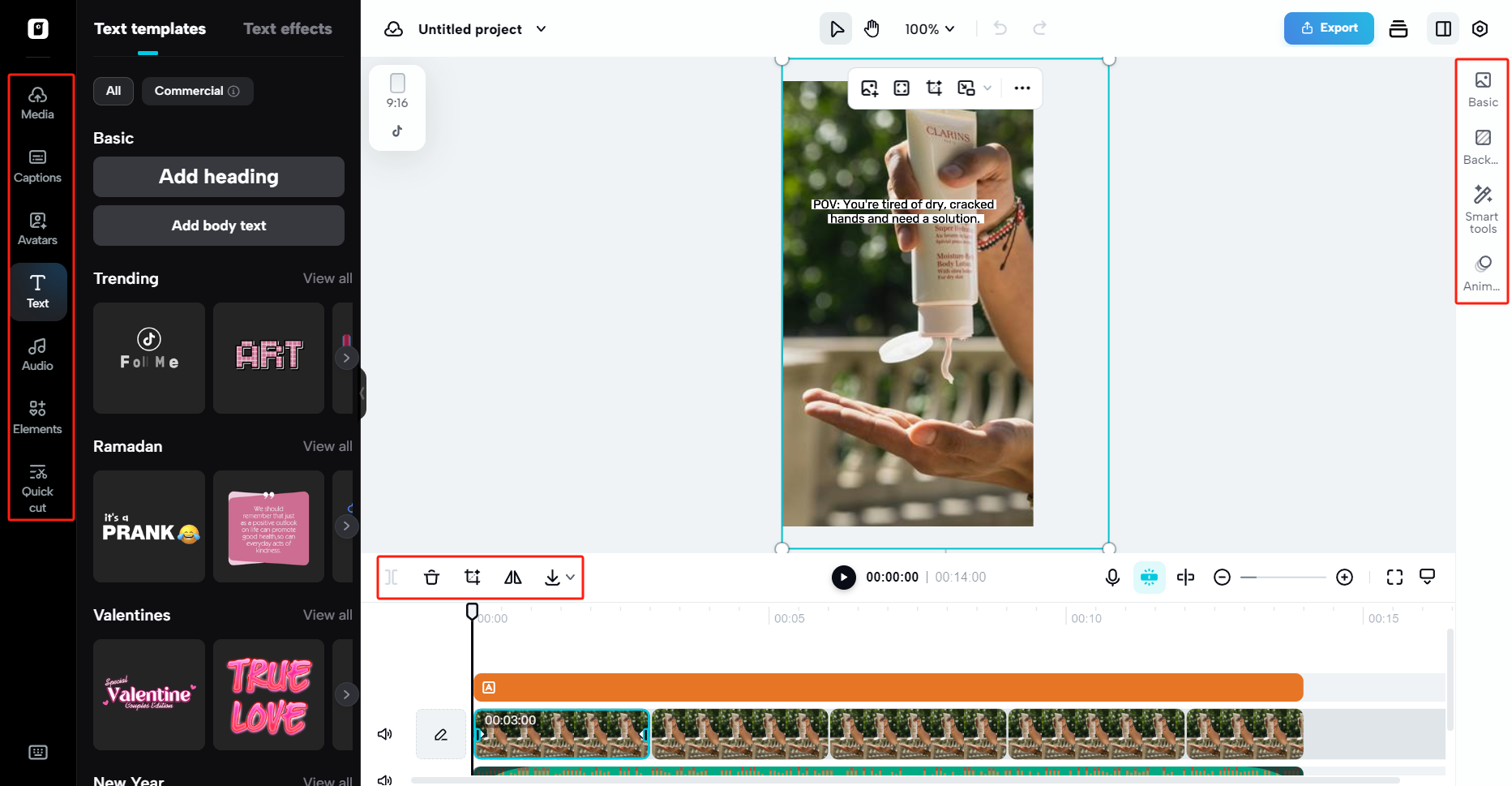1512x786 pixels.
Task: Mute the video track's audio
Action: [385, 734]
